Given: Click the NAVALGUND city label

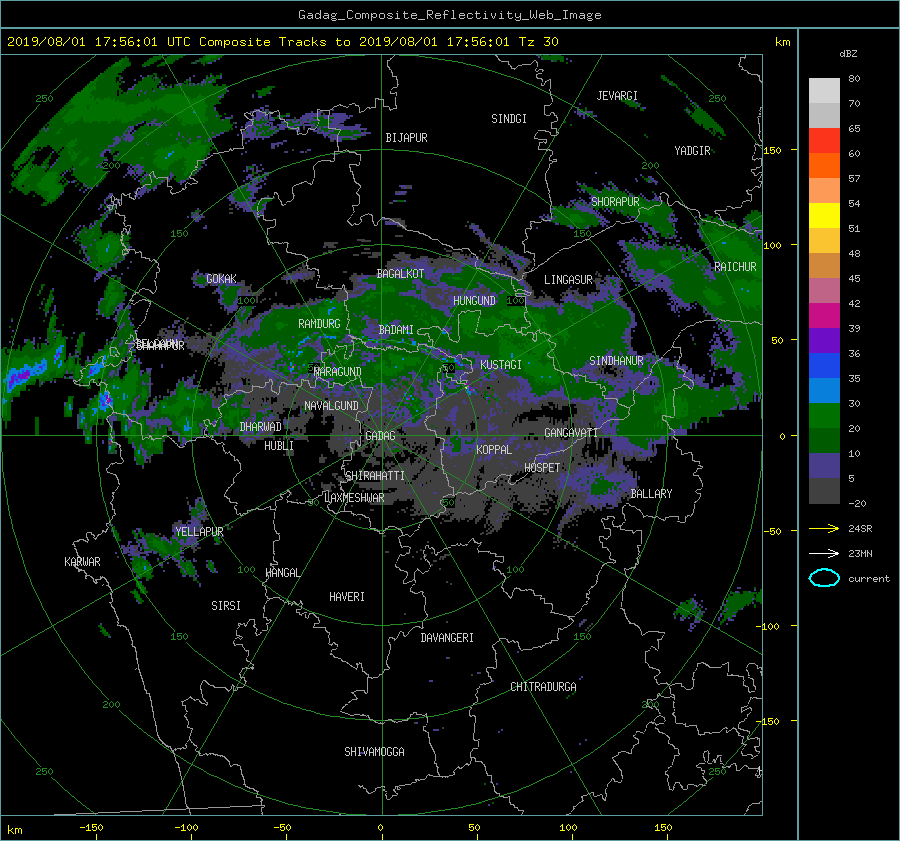Looking at the screenshot, I should coord(331,406).
